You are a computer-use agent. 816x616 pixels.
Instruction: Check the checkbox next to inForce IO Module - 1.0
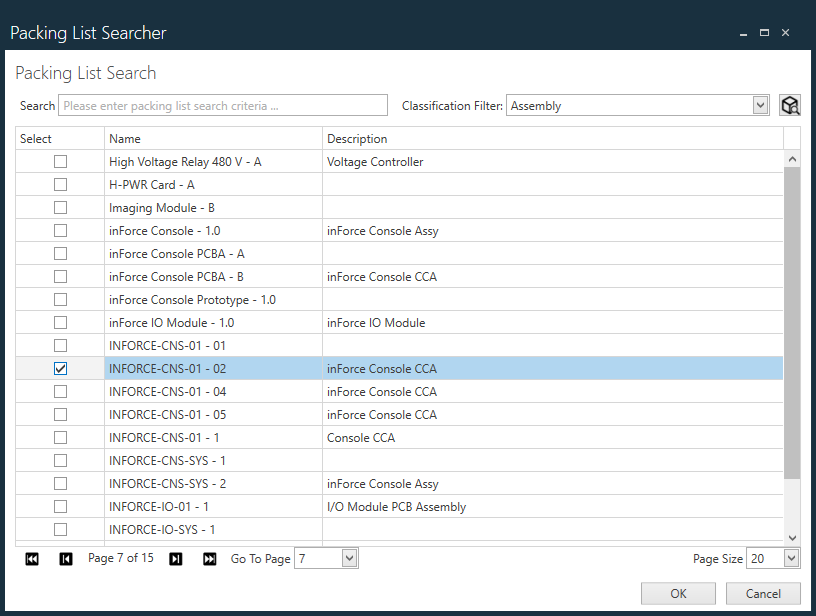[x=60, y=322]
